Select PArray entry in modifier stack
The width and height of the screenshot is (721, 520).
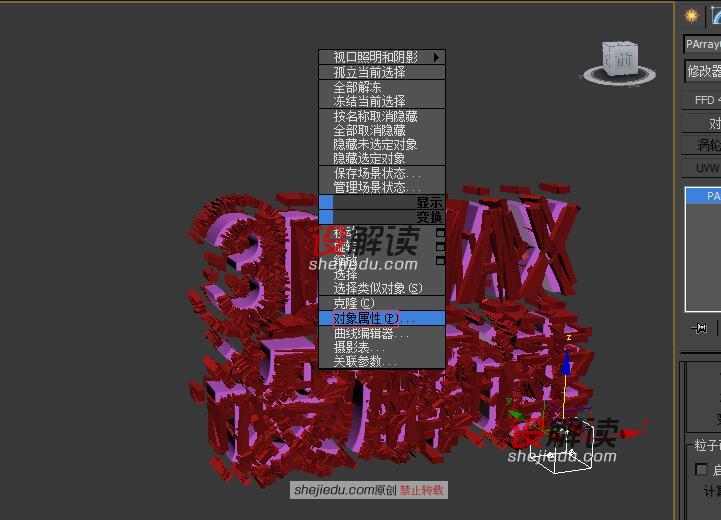tap(704, 196)
